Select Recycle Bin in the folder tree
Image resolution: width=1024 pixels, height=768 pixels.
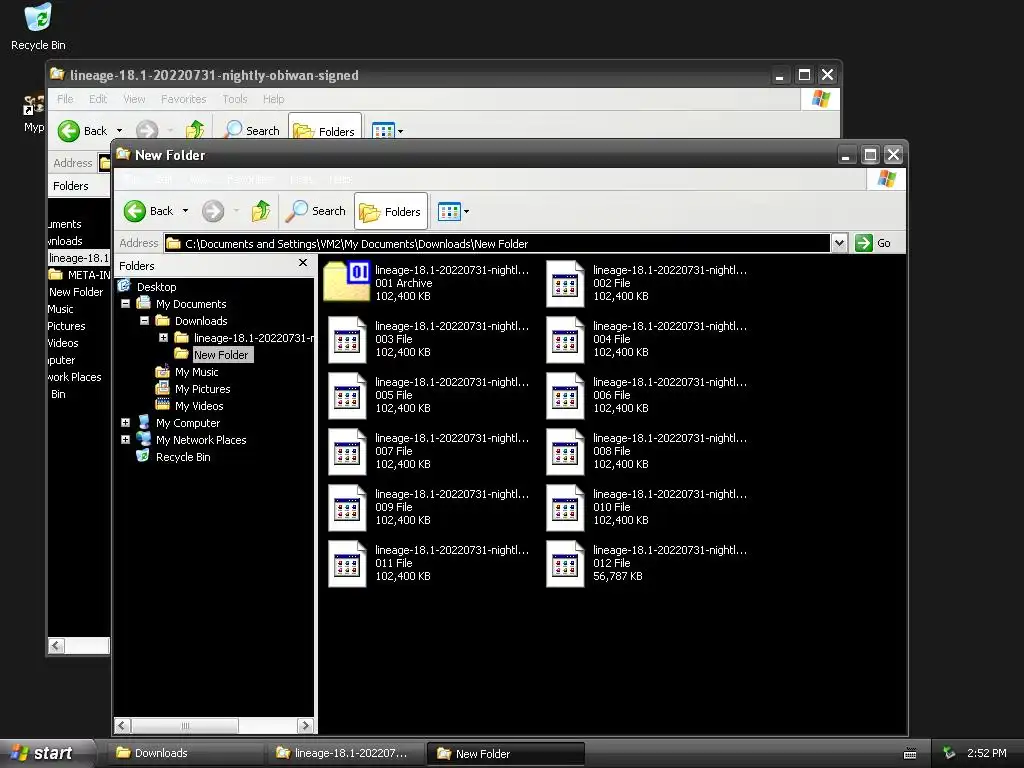183,456
